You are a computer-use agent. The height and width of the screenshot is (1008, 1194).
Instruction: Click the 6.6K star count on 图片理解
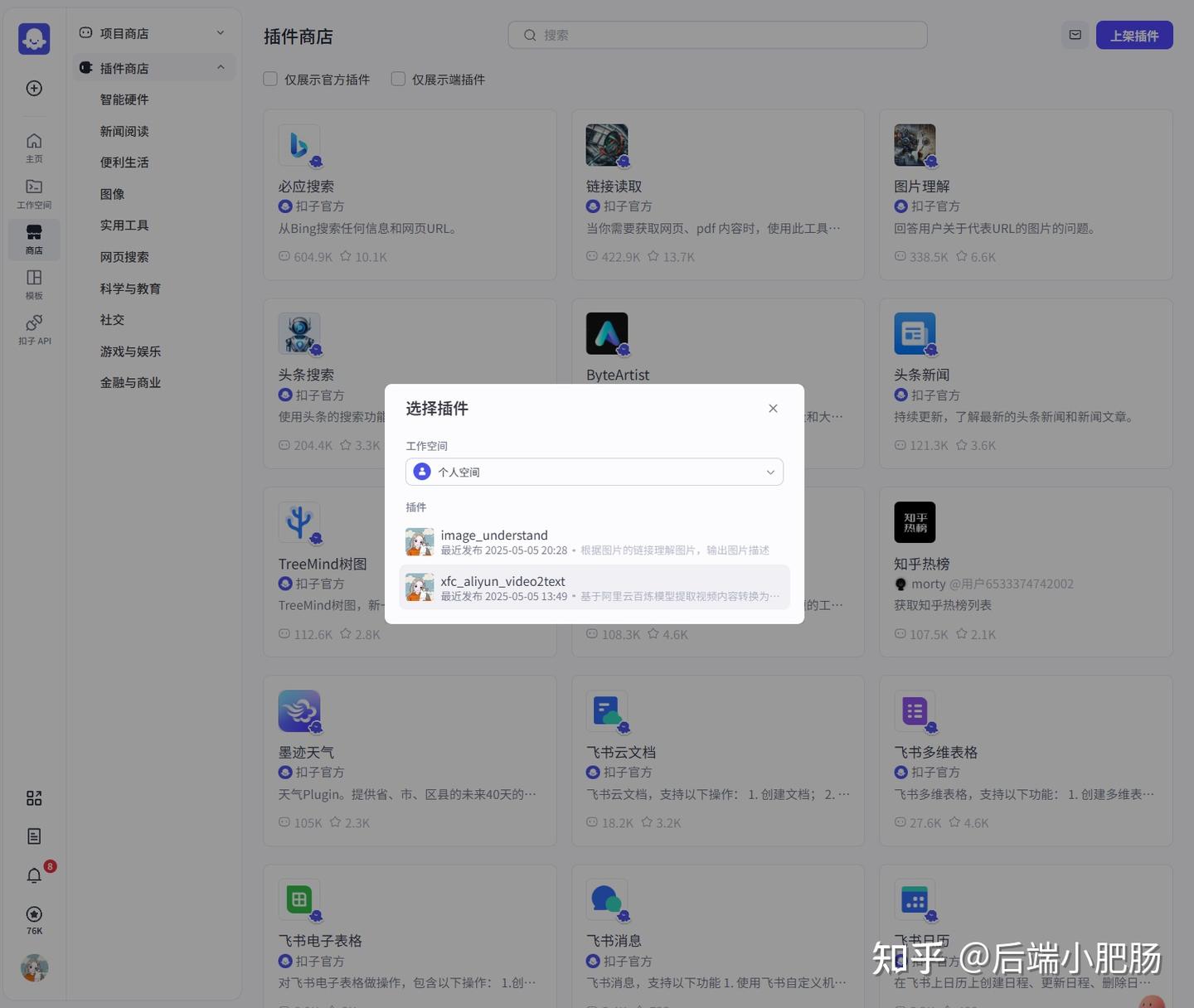coord(976,257)
